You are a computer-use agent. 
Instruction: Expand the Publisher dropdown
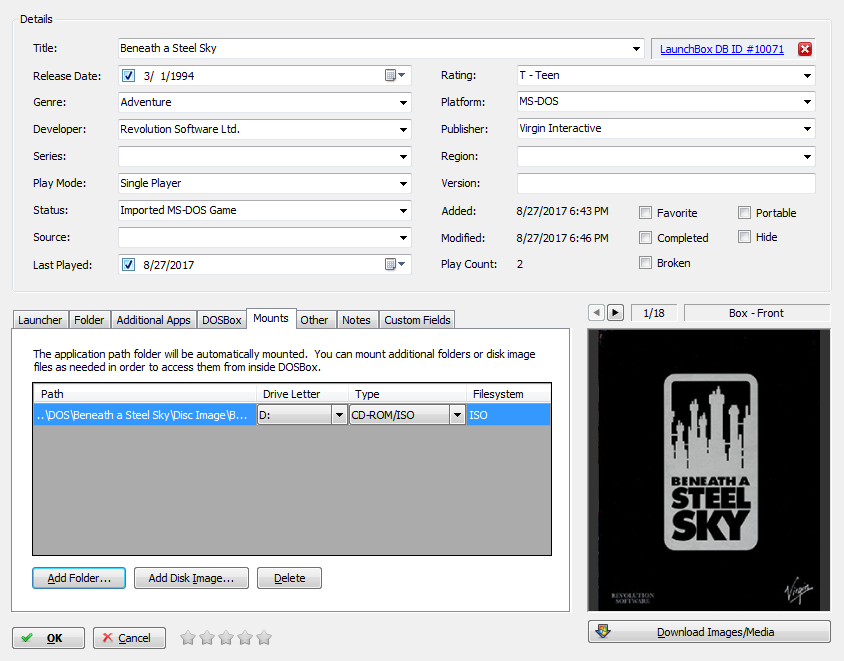[807, 129]
